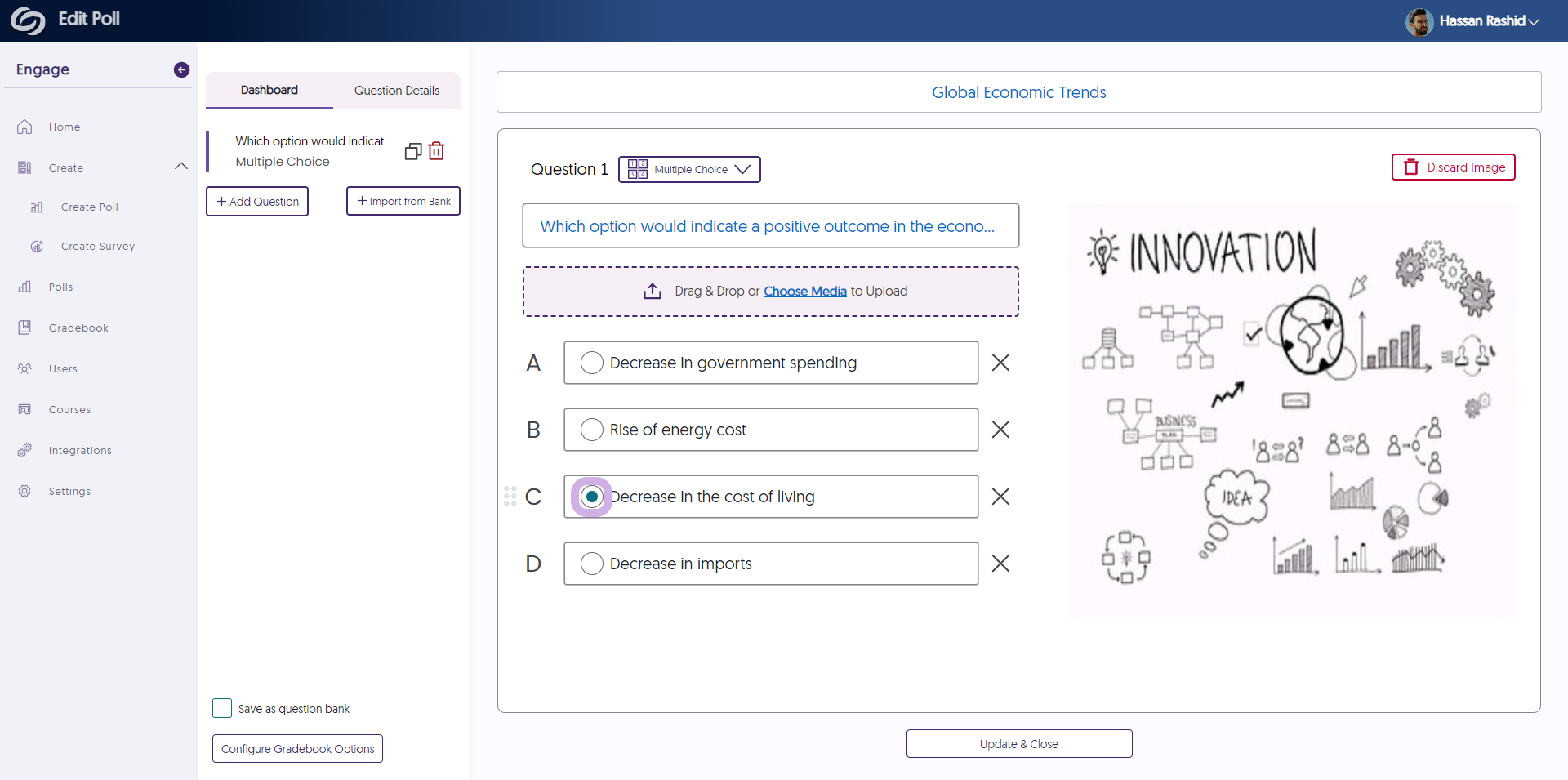Switch to the Question Details tab
1568x780 pixels.
pyautogui.click(x=397, y=91)
